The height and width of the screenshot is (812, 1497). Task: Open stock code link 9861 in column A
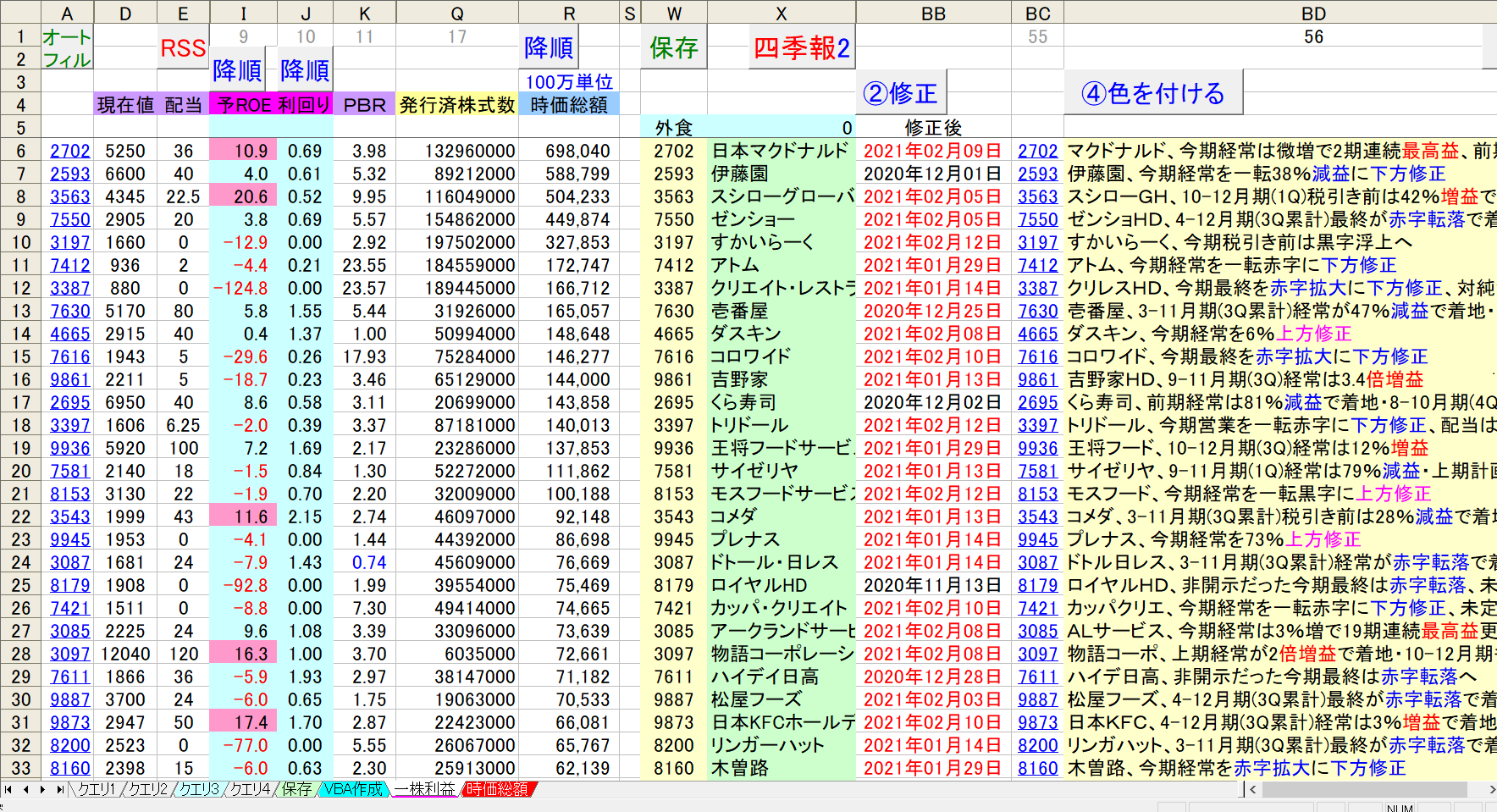(69, 379)
